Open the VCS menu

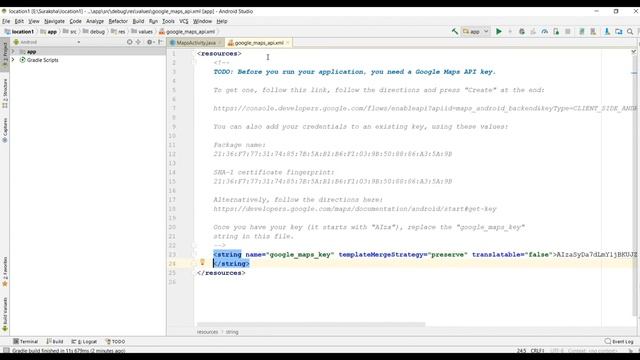[x=184, y=21]
